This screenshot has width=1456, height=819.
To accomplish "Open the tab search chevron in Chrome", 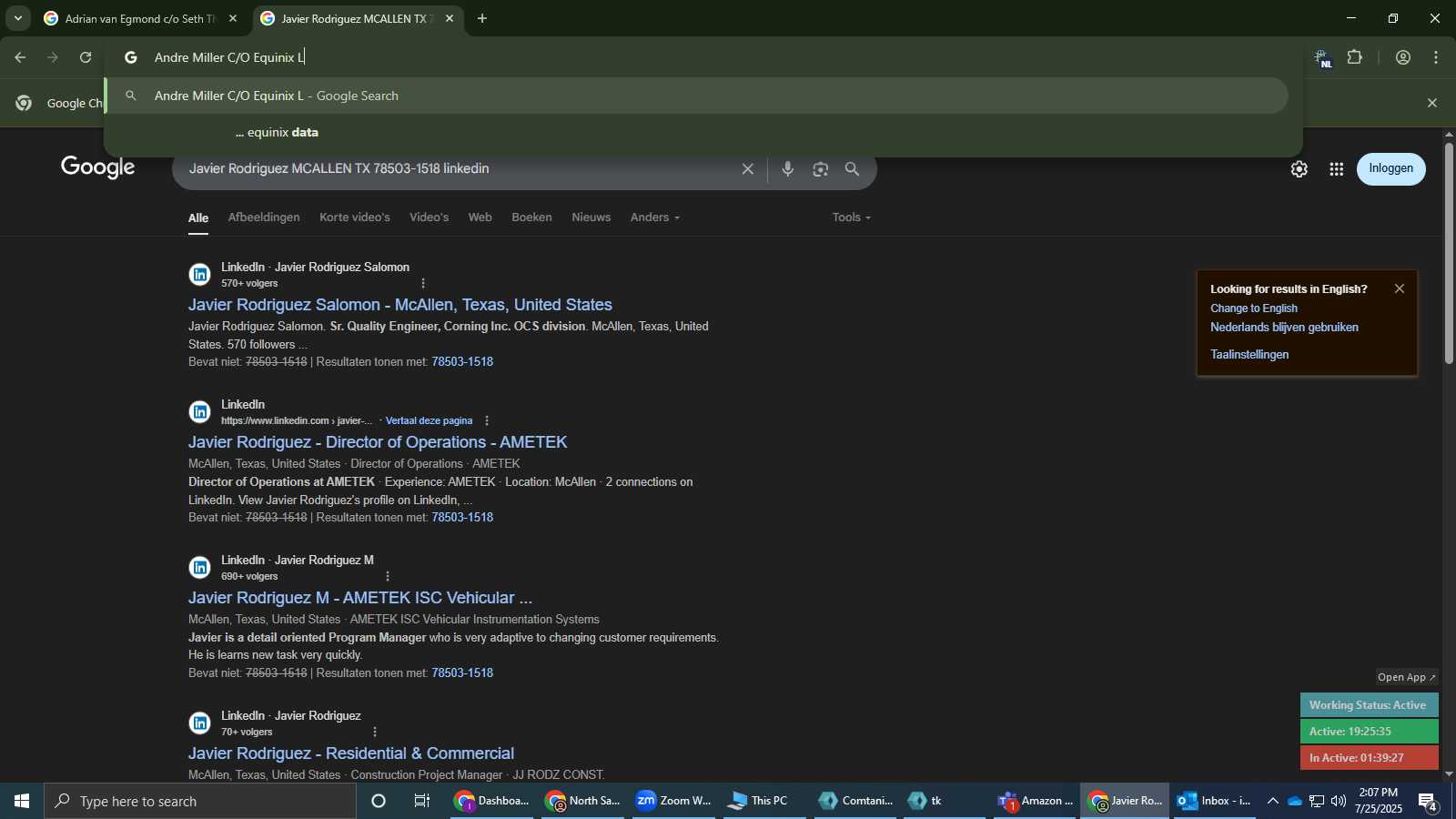I will (18, 18).
